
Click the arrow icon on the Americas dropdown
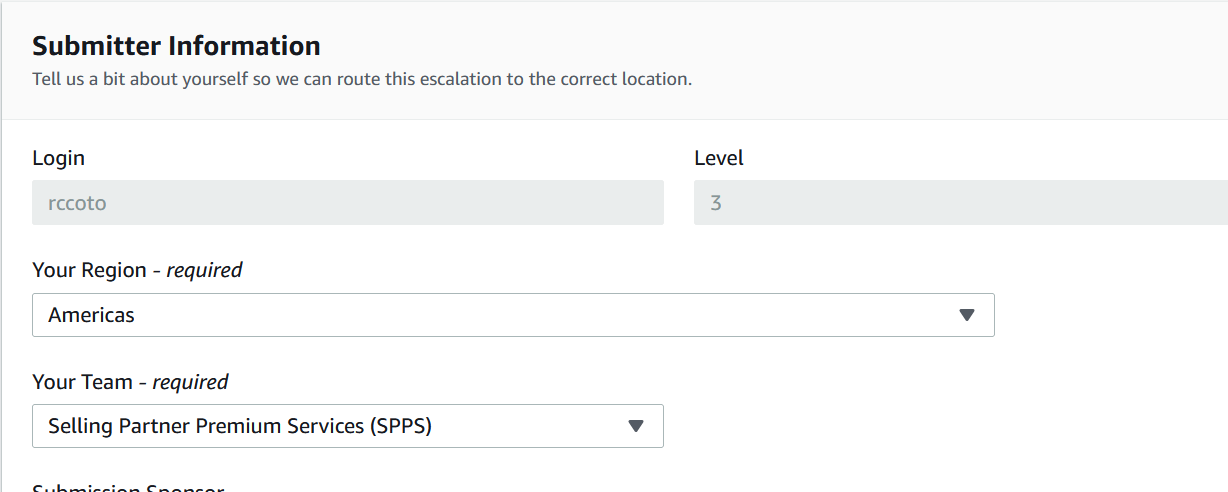coord(966,315)
